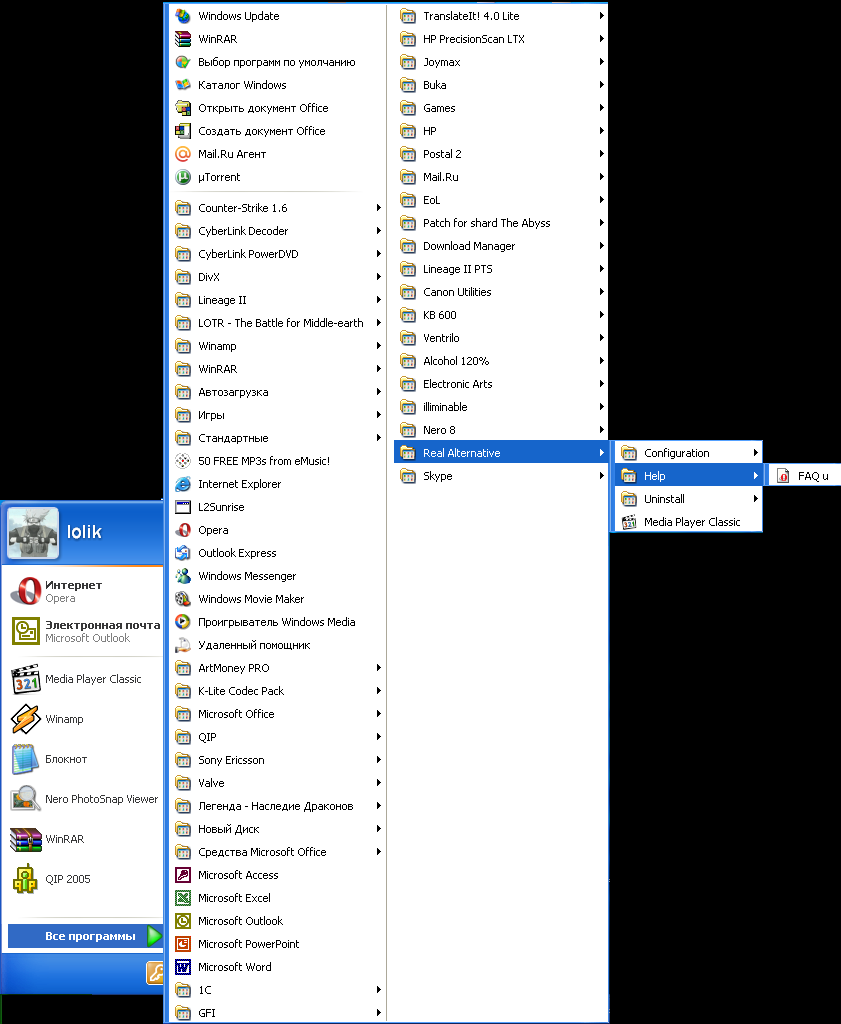The width and height of the screenshot is (841, 1024).
Task: Click the L2Sunrise icon
Action: (183, 507)
